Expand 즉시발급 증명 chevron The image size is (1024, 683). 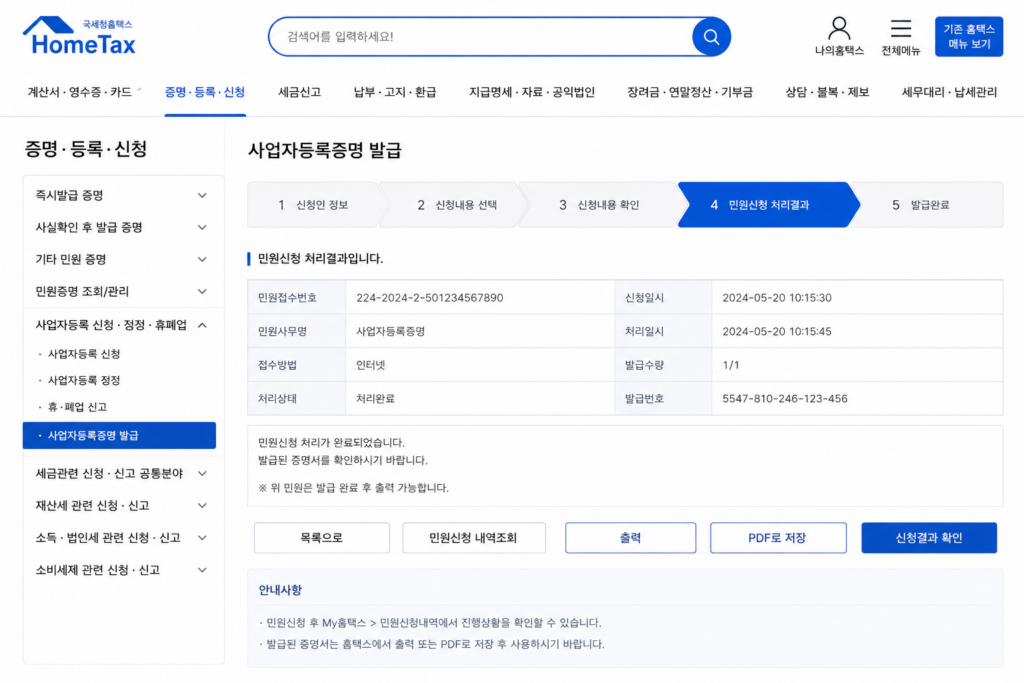point(202,195)
